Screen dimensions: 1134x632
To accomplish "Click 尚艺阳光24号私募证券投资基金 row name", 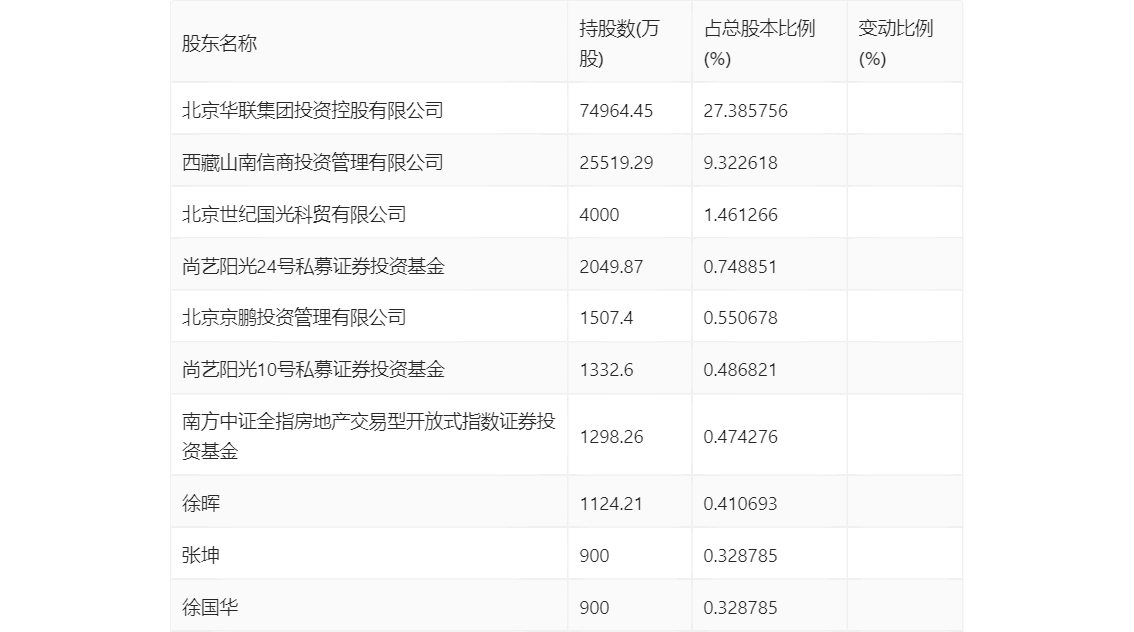I will point(313,267).
